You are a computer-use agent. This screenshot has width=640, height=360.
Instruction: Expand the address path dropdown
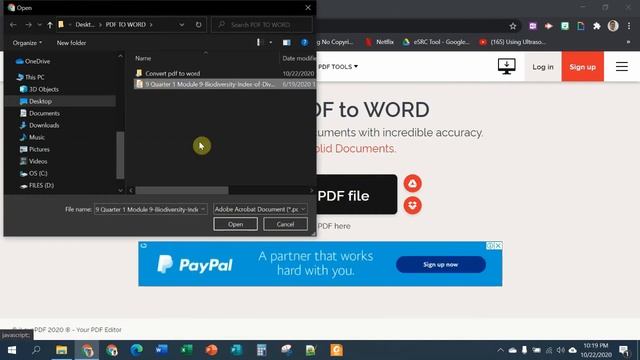181,24
